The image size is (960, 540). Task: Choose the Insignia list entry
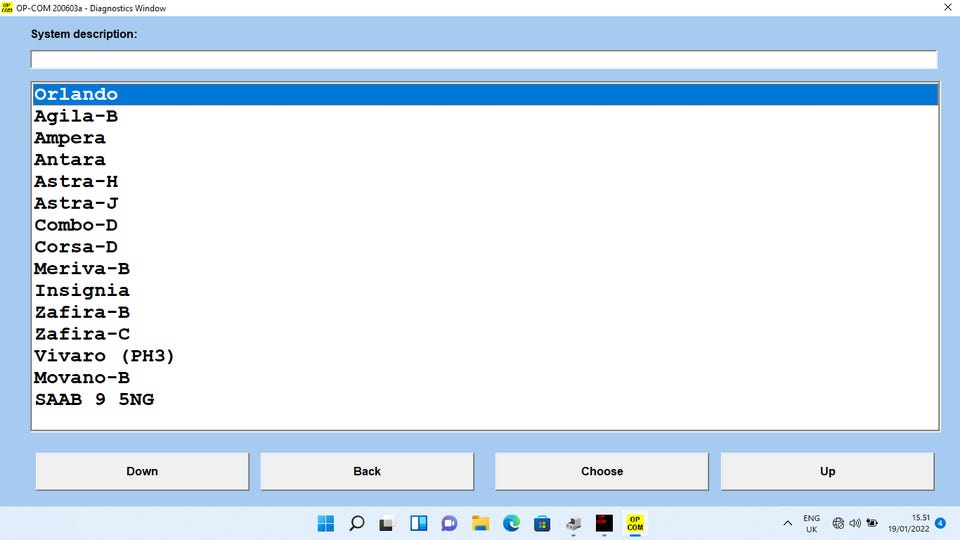click(485, 291)
